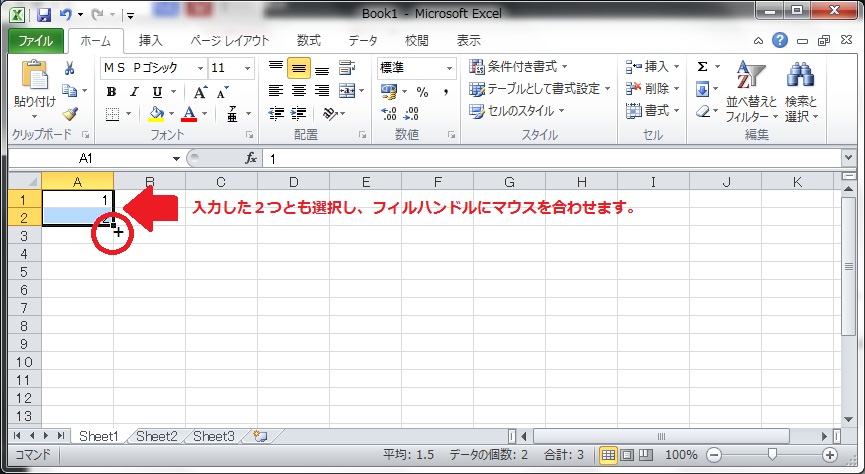The width and height of the screenshot is (865, 474).
Task: Apply percent style format
Action: [423, 92]
